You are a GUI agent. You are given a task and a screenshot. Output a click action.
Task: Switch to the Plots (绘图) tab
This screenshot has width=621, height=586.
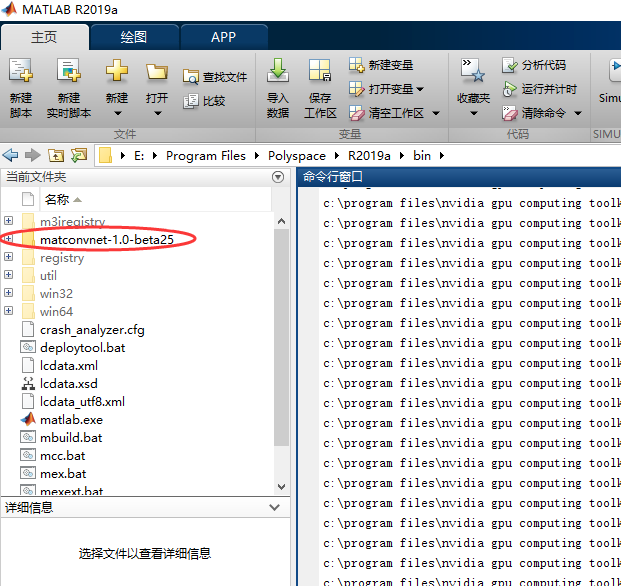coord(134,37)
